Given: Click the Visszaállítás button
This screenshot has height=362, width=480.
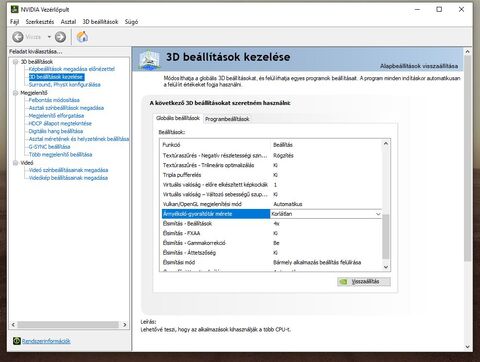Looking at the screenshot, I should point(364,282).
